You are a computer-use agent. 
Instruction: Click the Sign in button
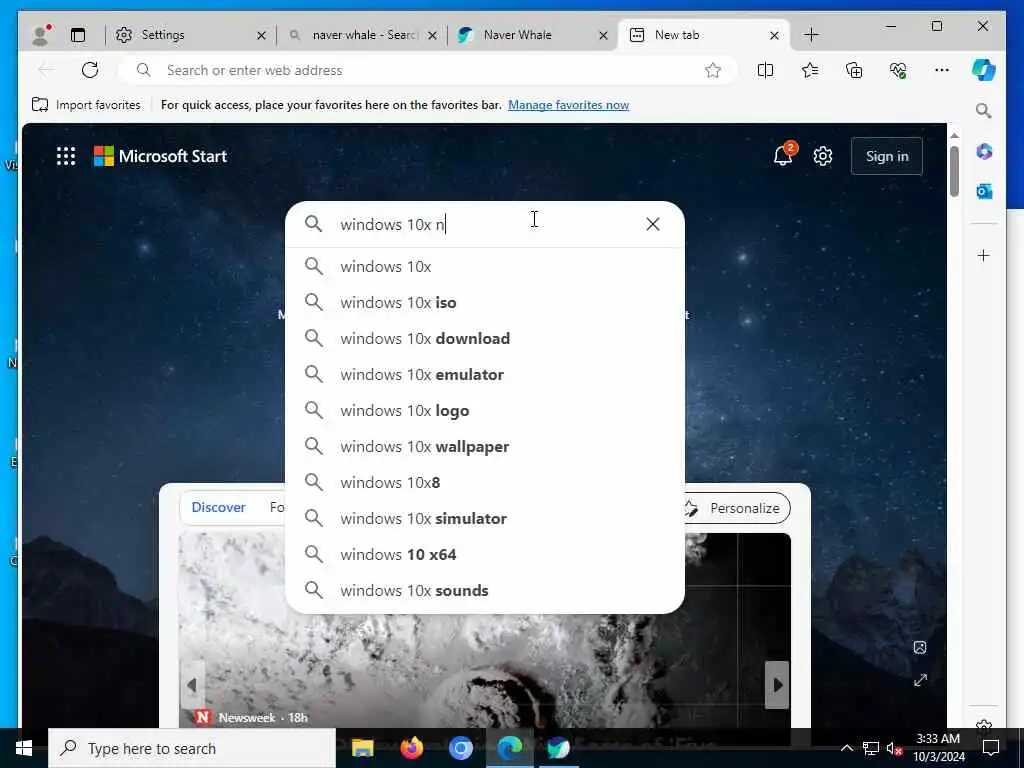[x=886, y=156]
